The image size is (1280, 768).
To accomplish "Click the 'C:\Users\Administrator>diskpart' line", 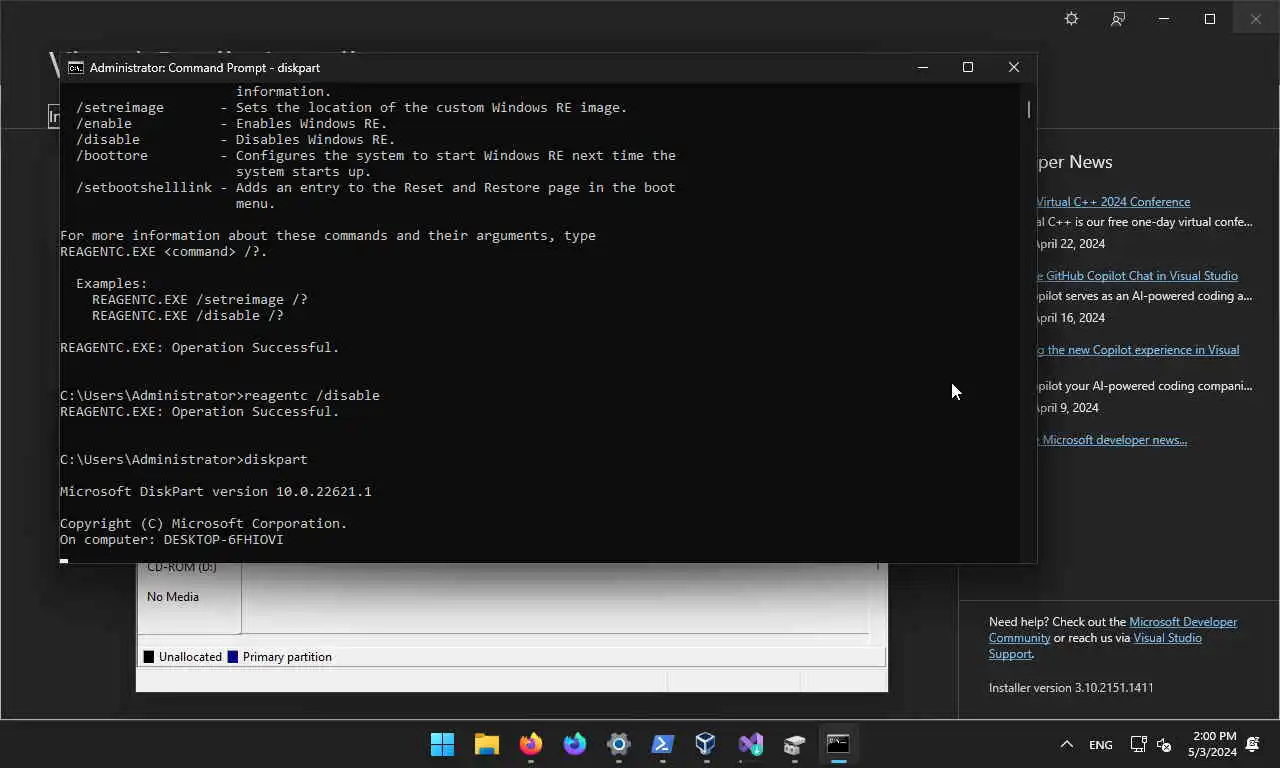I will 184,460.
